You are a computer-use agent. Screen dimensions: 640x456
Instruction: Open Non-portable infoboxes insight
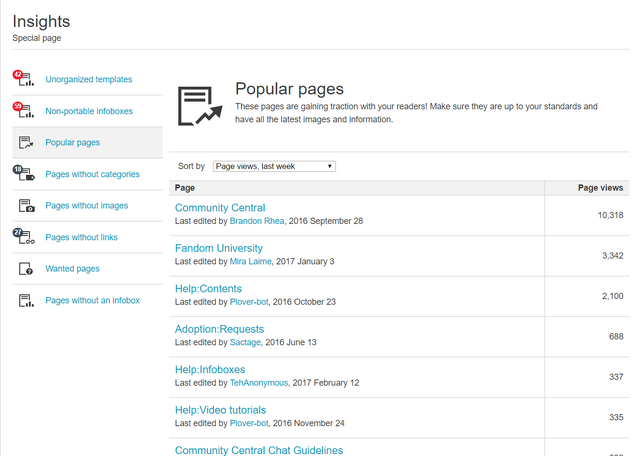point(89,111)
